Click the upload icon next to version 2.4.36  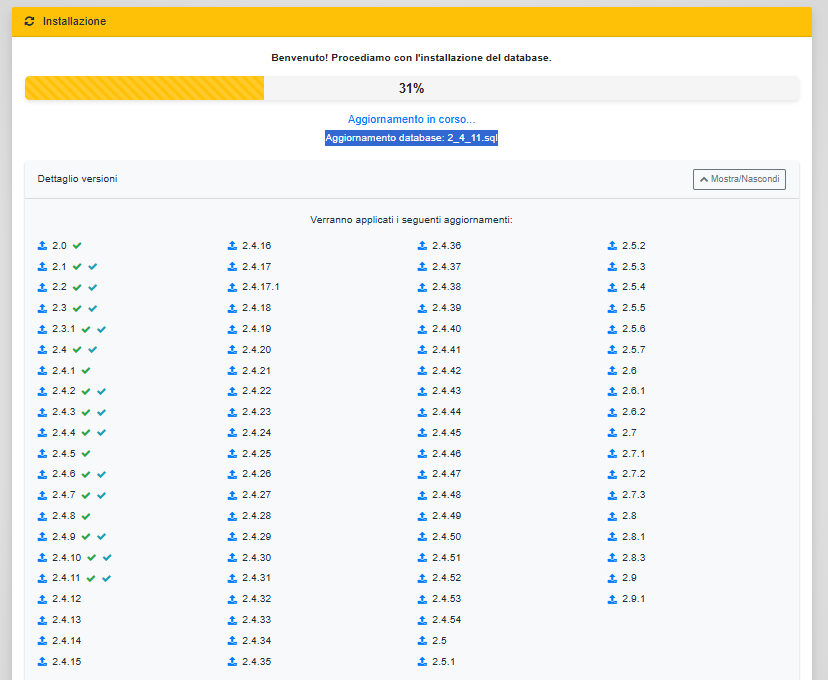[422, 245]
